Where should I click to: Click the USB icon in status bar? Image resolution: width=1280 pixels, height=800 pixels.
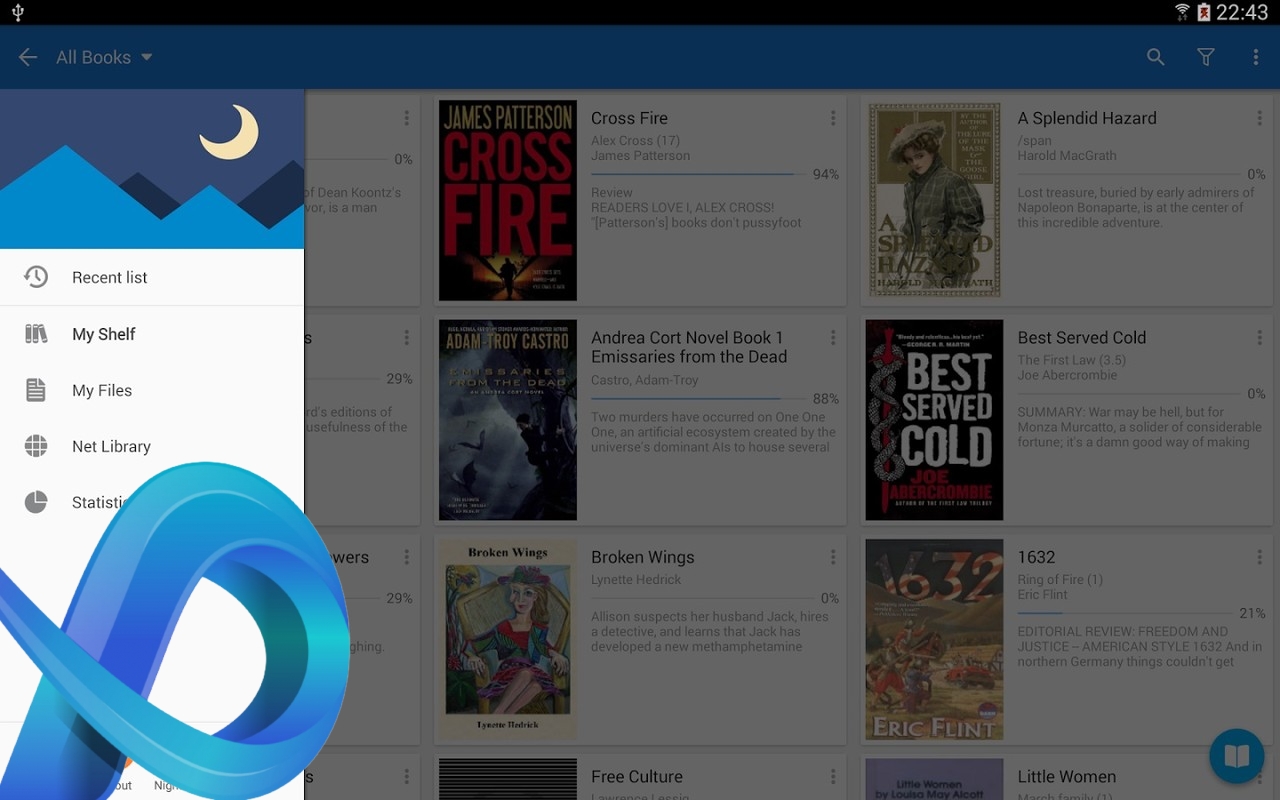[17, 12]
